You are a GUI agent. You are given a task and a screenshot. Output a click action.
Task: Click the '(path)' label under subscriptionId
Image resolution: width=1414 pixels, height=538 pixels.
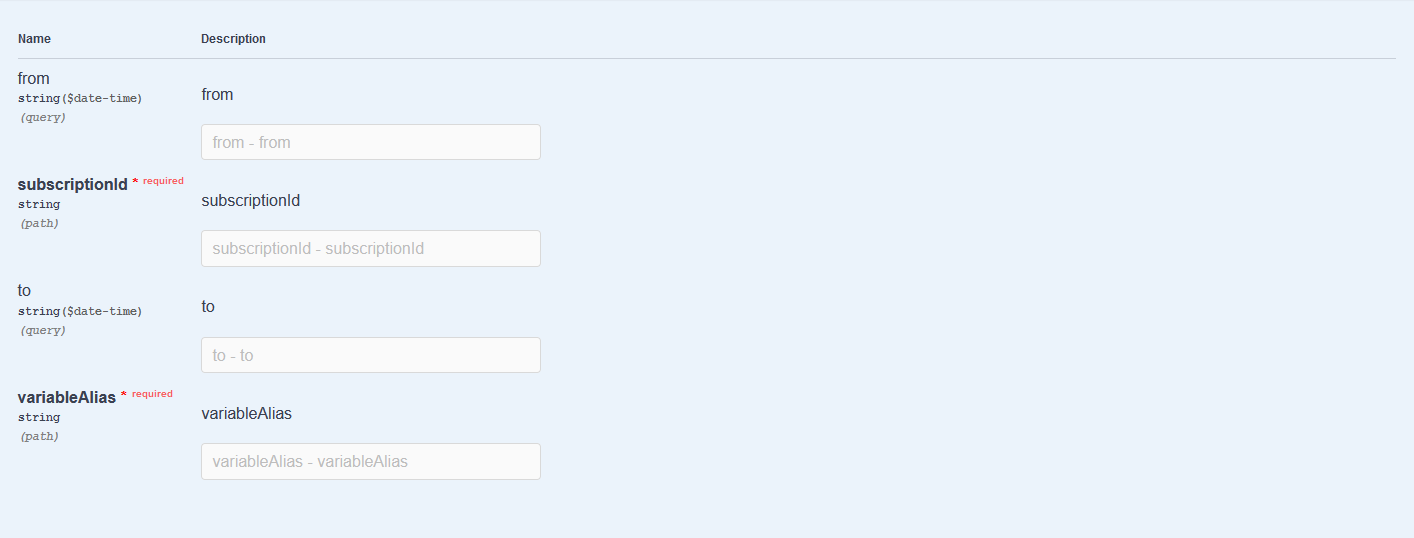(39, 223)
